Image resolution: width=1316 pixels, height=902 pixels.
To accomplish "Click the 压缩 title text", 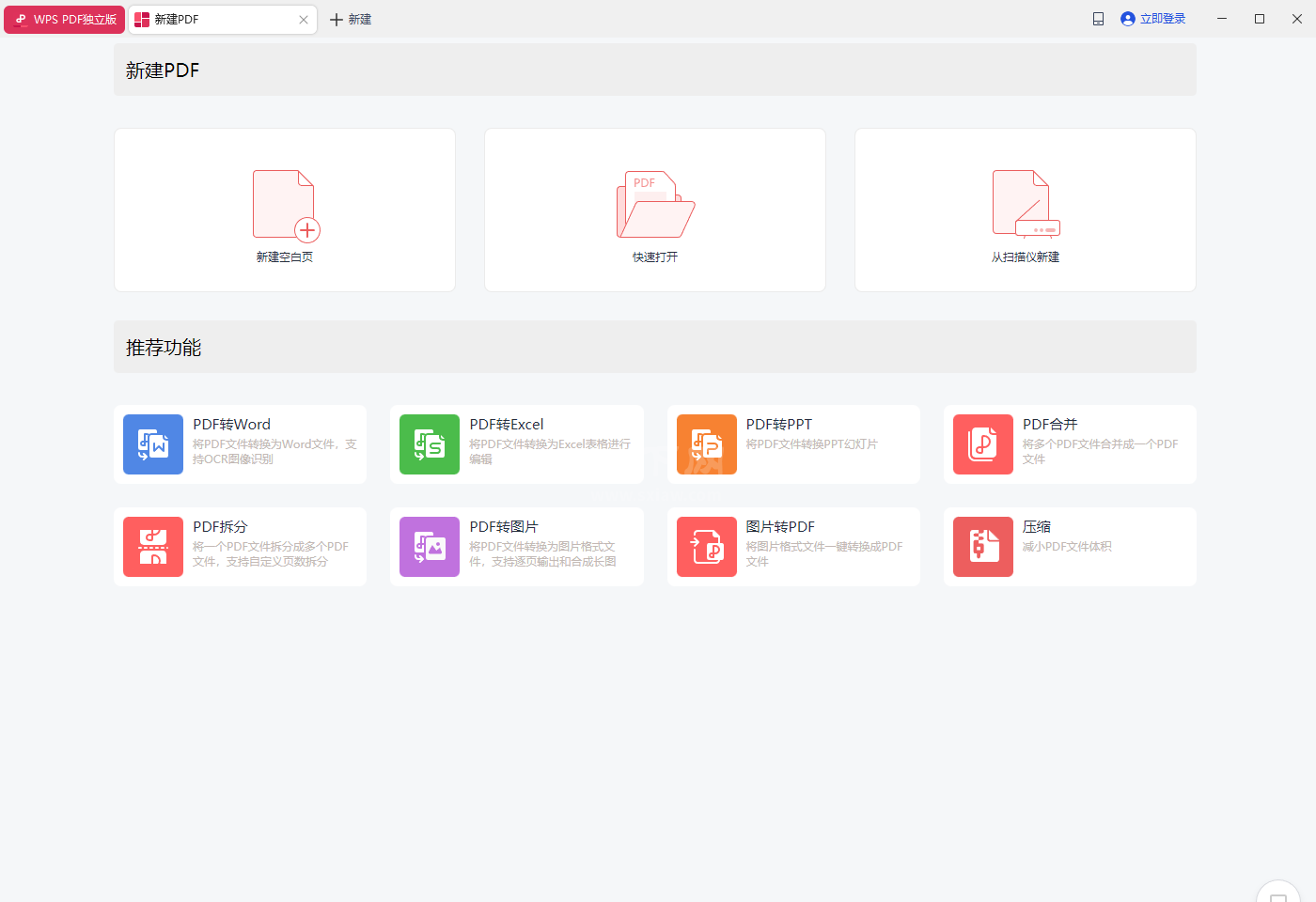I will click(x=1037, y=527).
